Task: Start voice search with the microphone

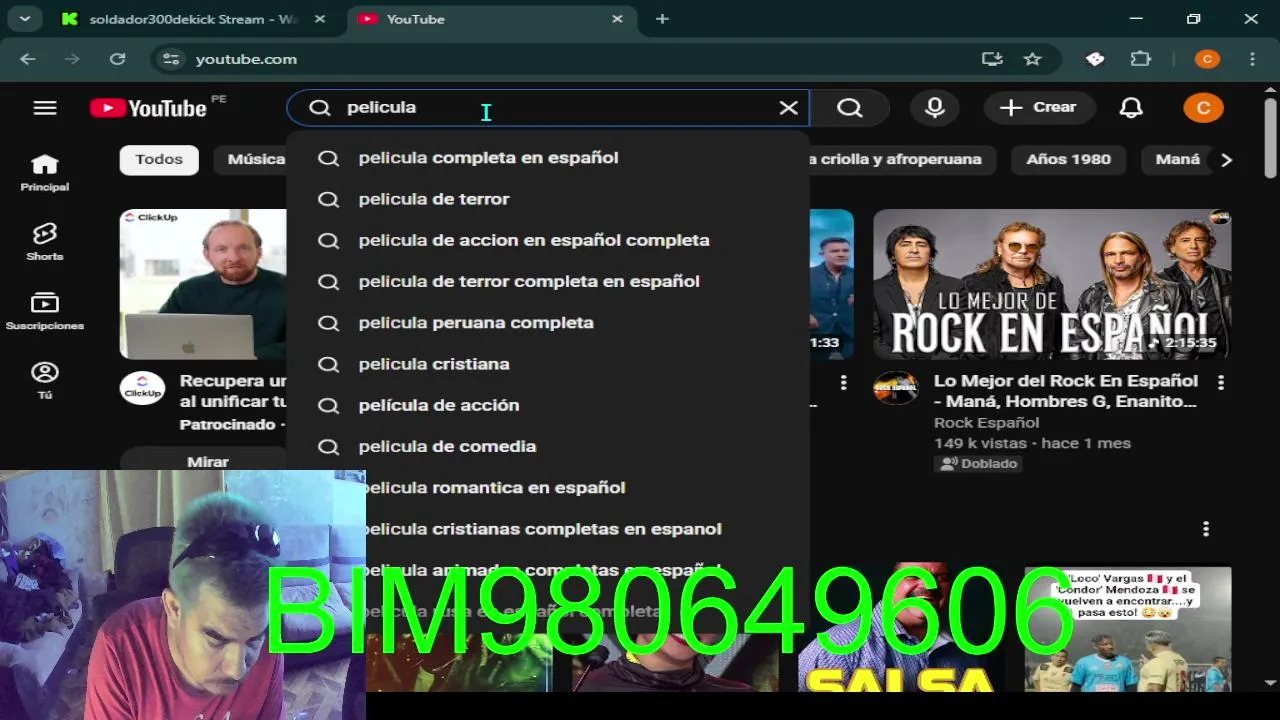Action: pyautogui.click(x=935, y=108)
